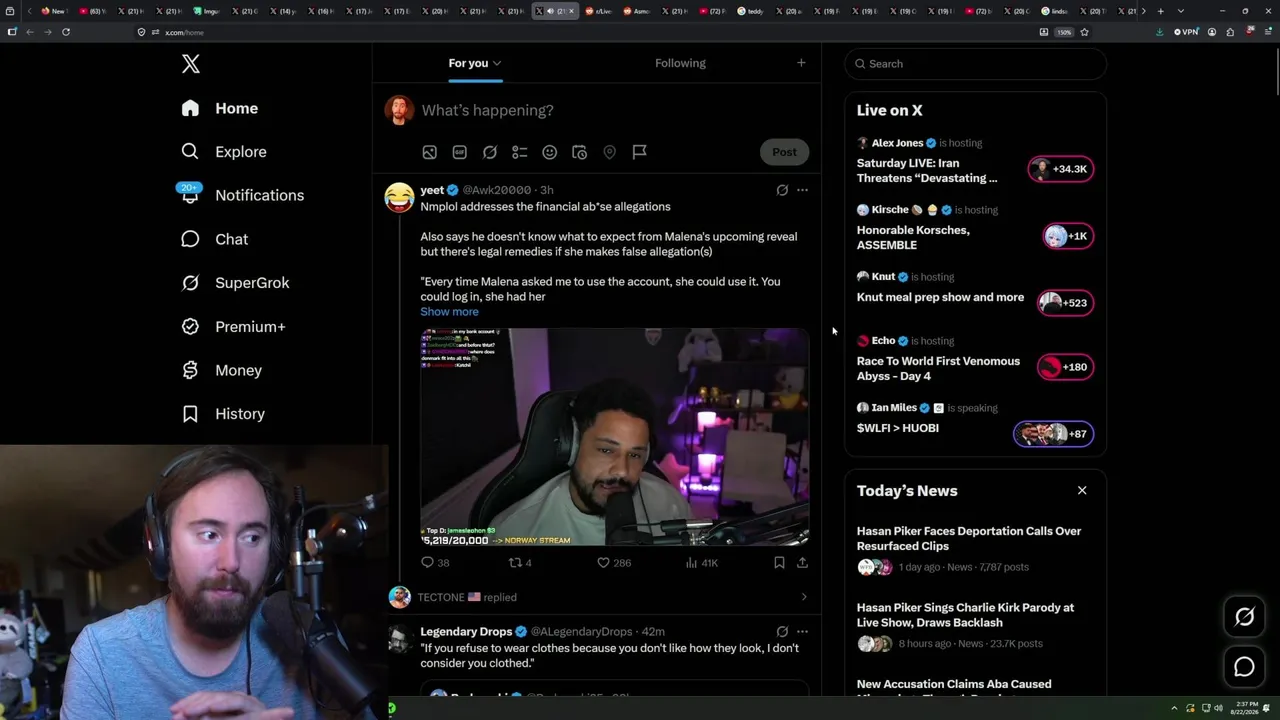Open yeet's profile avatar
The height and width of the screenshot is (720, 1280).
click(x=399, y=197)
